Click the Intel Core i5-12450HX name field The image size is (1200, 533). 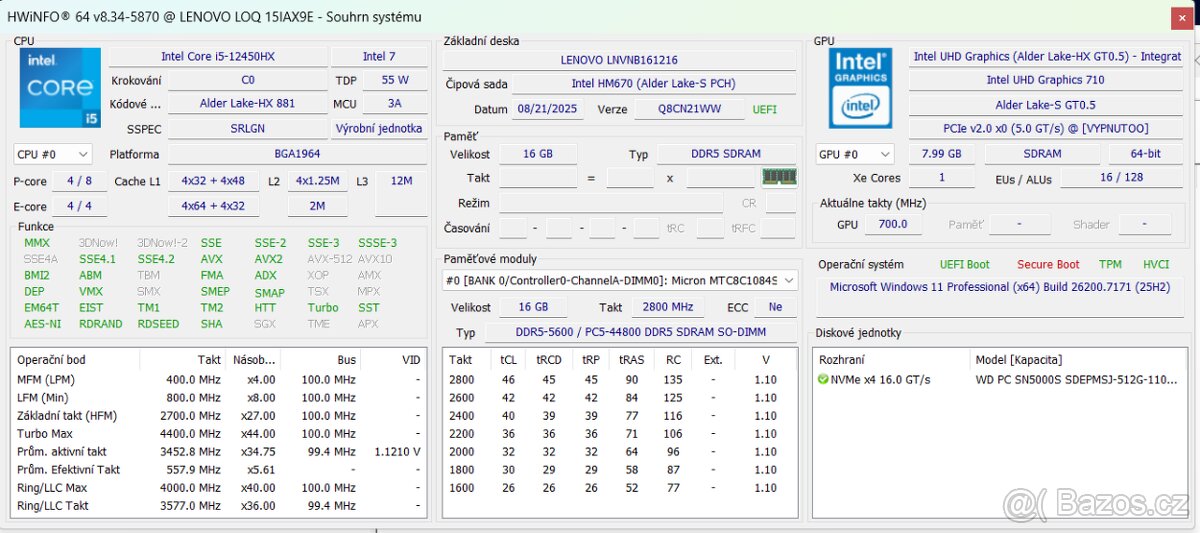coord(217,57)
